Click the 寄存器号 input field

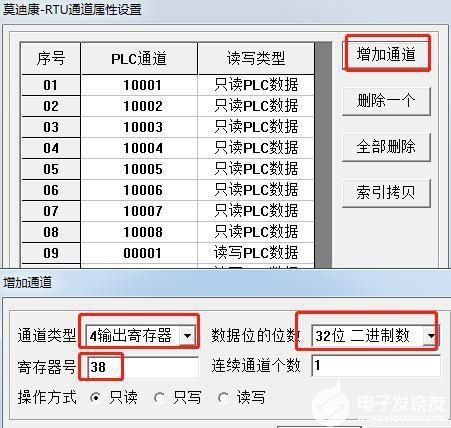[143, 367]
